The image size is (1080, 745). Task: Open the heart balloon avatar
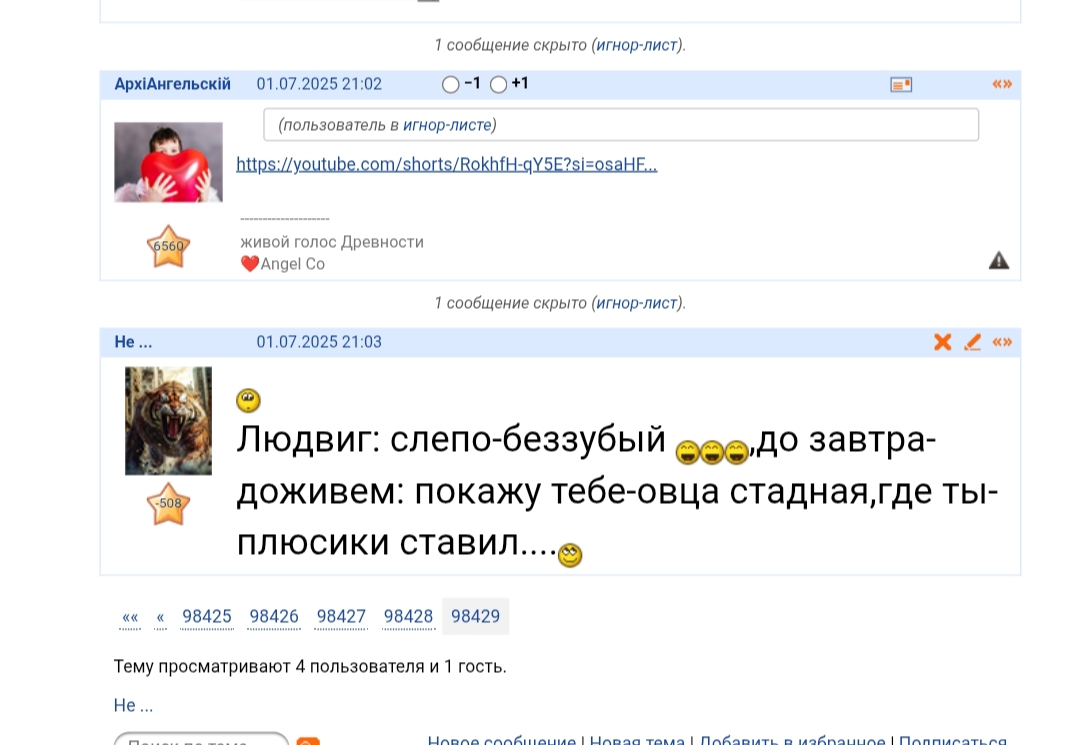[168, 162]
